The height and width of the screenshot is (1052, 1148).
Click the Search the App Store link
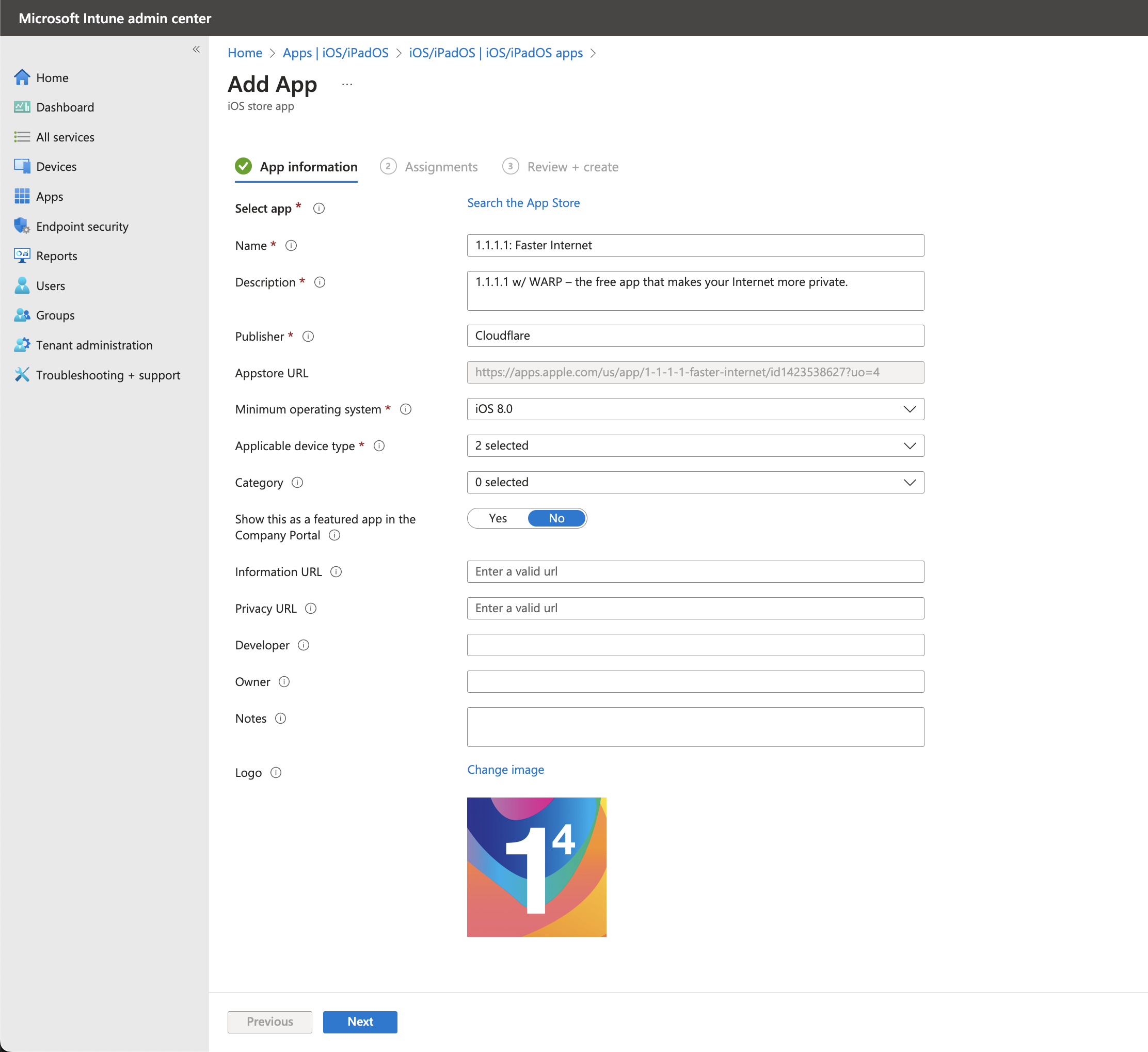click(523, 203)
